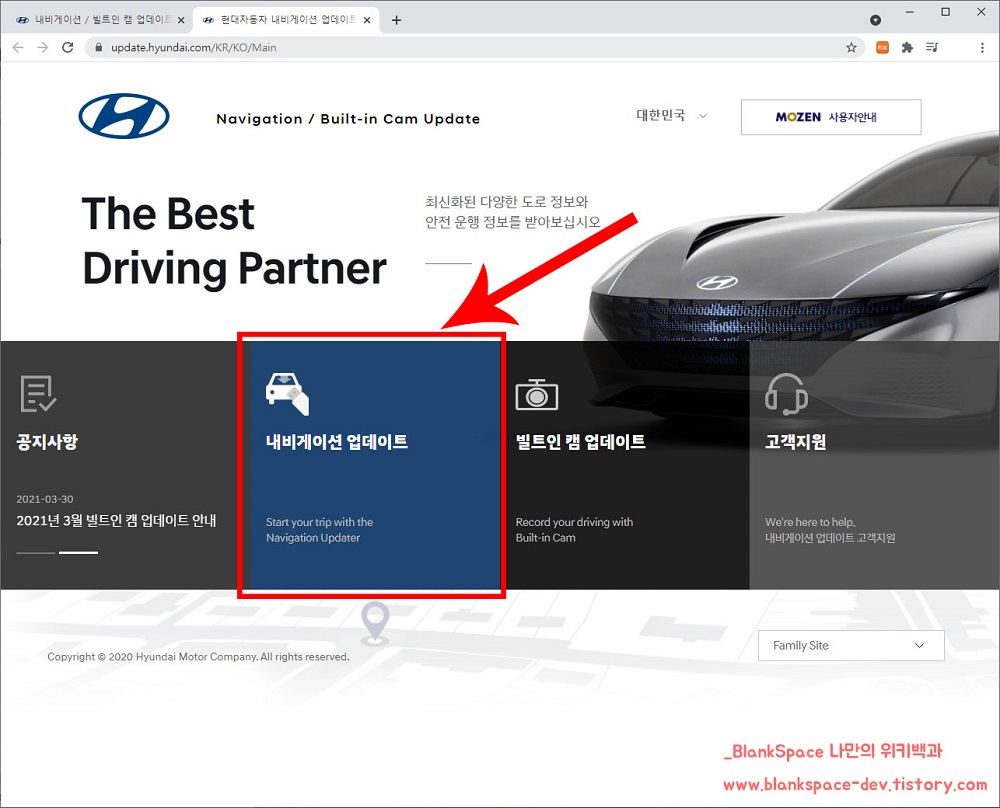1000x808 pixels.
Task: Click the 최신화된 다양한 도로 정보와 tagline text
Action: tap(506, 202)
